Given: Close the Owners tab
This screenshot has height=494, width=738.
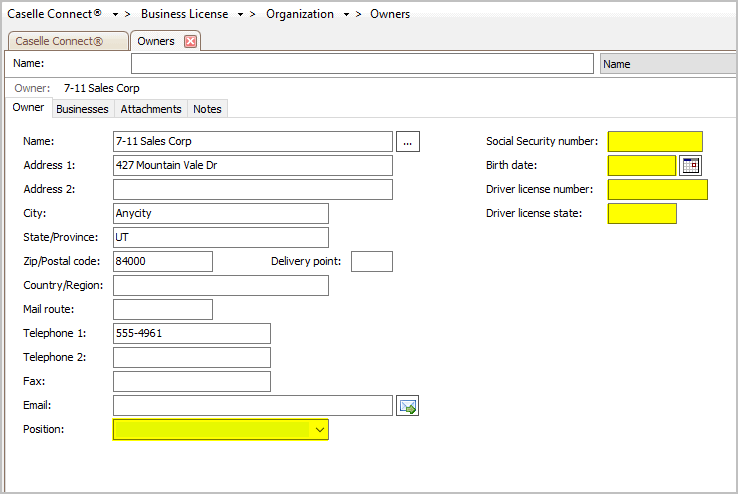Looking at the screenshot, I should click(190, 41).
